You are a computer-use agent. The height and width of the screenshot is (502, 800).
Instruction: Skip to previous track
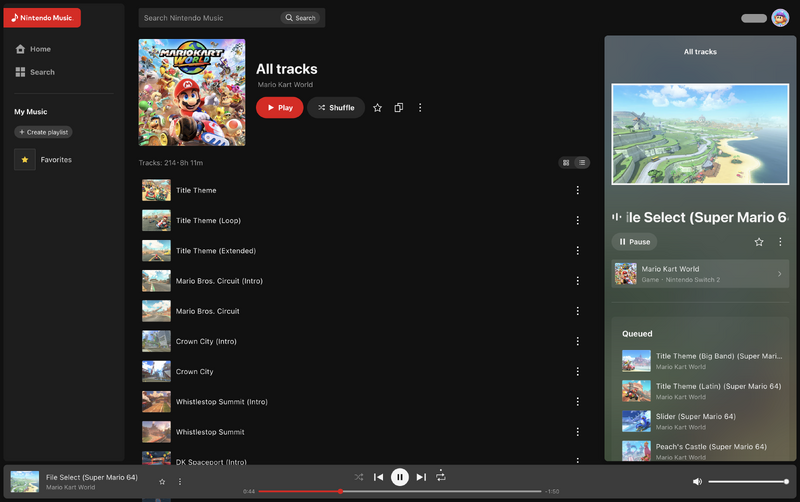pyautogui.click(x=378, y=477)
